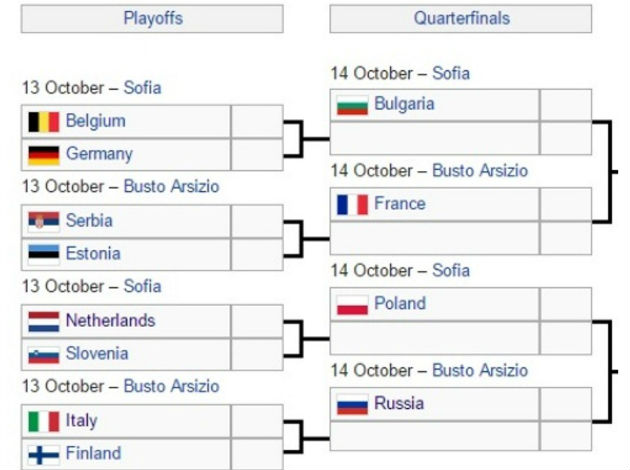Open Busto Arsizio link above Serbia match
This screenshot has height=470, width=630.
171,187
